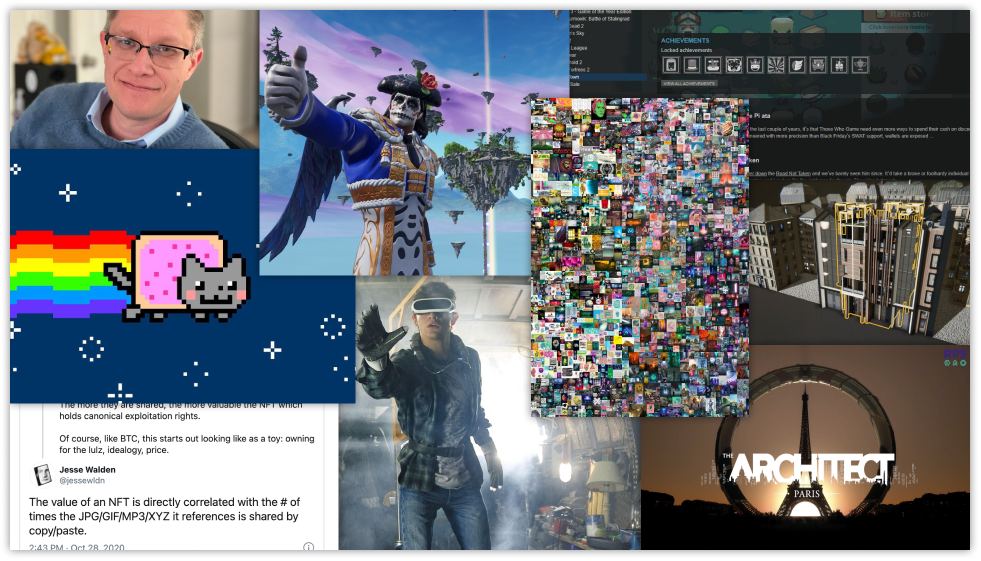Screen dimensions: 981x561
Task: Click the info circle icon on the tweet
Action: [308, 547]
